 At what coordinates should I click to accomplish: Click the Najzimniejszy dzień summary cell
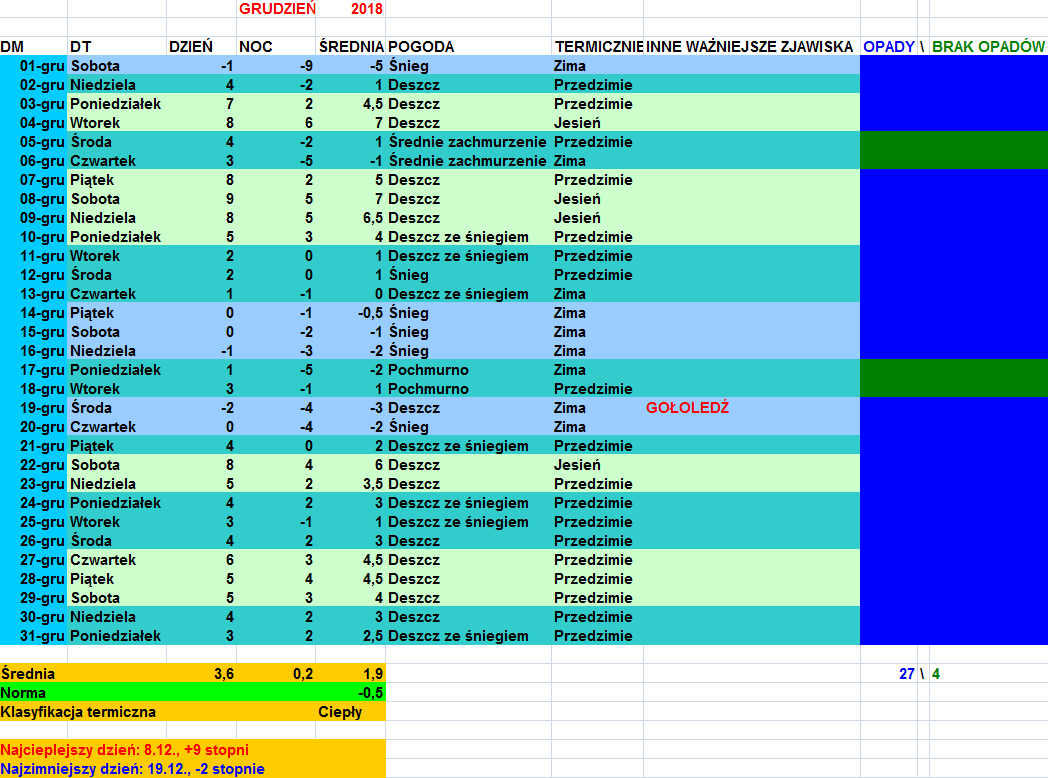point(132,769)
